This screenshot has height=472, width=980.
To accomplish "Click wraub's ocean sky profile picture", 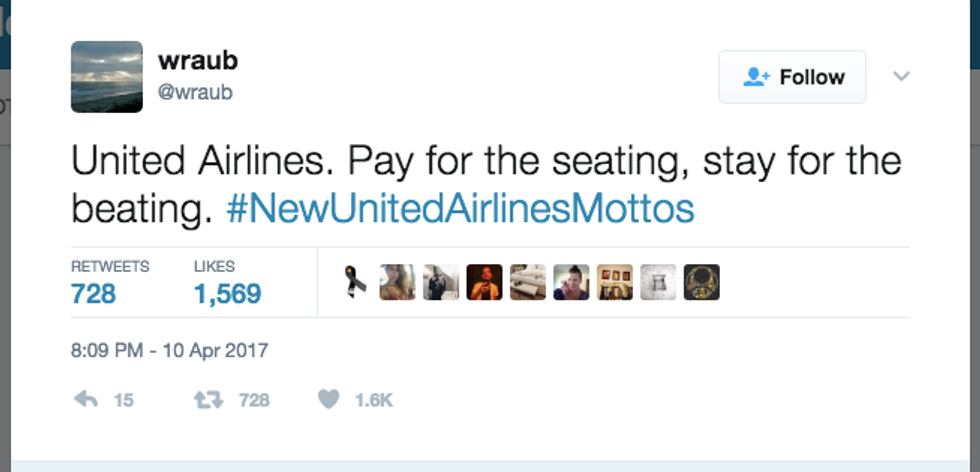I will click(x=106, y=76).
